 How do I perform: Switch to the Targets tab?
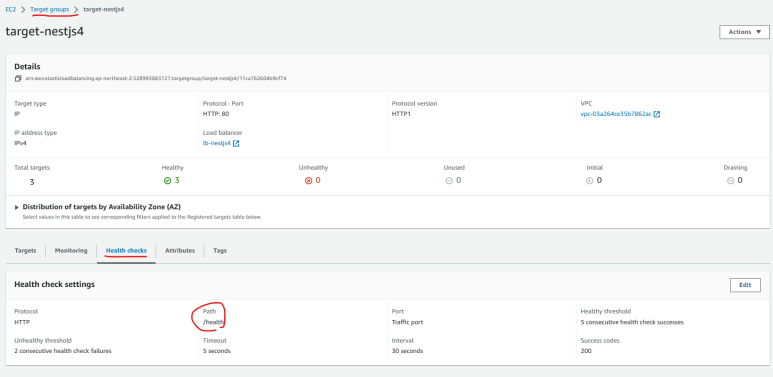click(x=26, y=250)
